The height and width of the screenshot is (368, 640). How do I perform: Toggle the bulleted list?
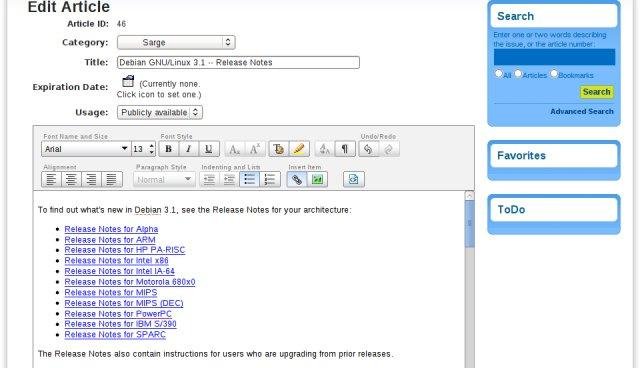click(249, 180)
